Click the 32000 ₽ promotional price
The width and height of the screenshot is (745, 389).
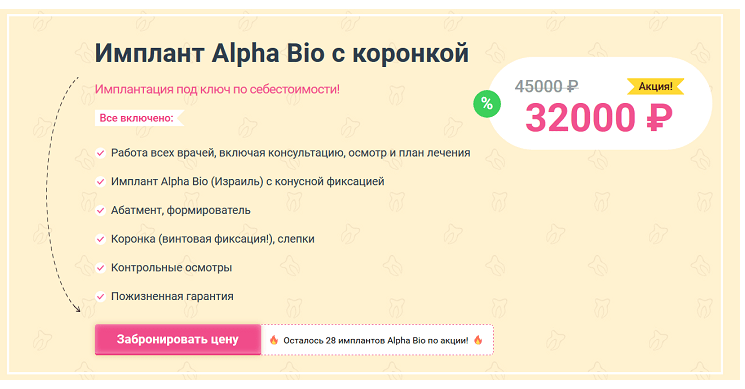coord(599,118)
